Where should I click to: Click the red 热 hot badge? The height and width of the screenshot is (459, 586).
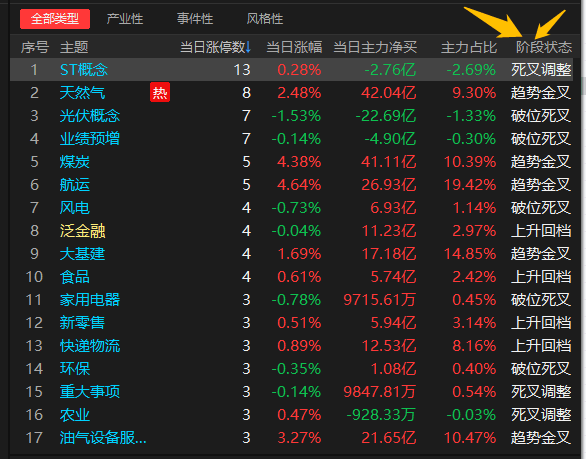[160, 92]
